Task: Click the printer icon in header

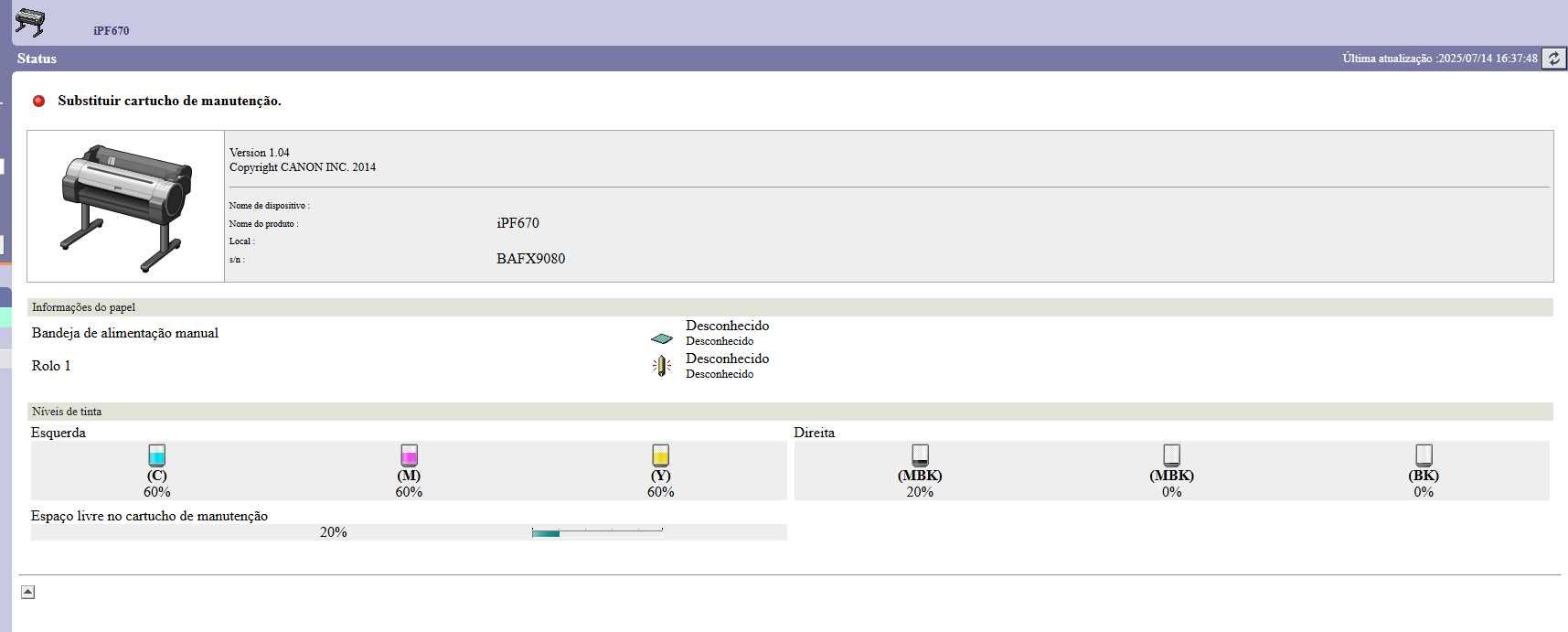Action: click(30, 22)
